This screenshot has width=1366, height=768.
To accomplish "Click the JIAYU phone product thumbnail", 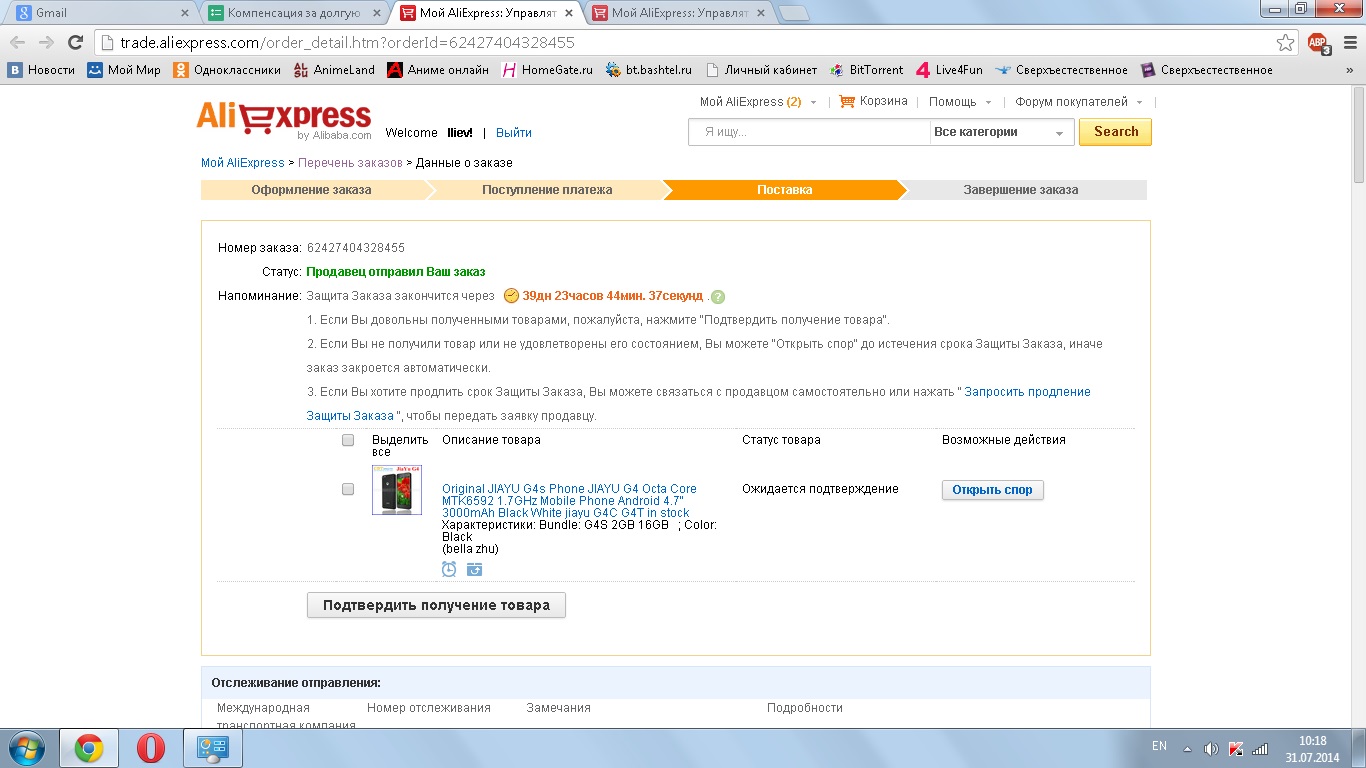I will 397,490.
